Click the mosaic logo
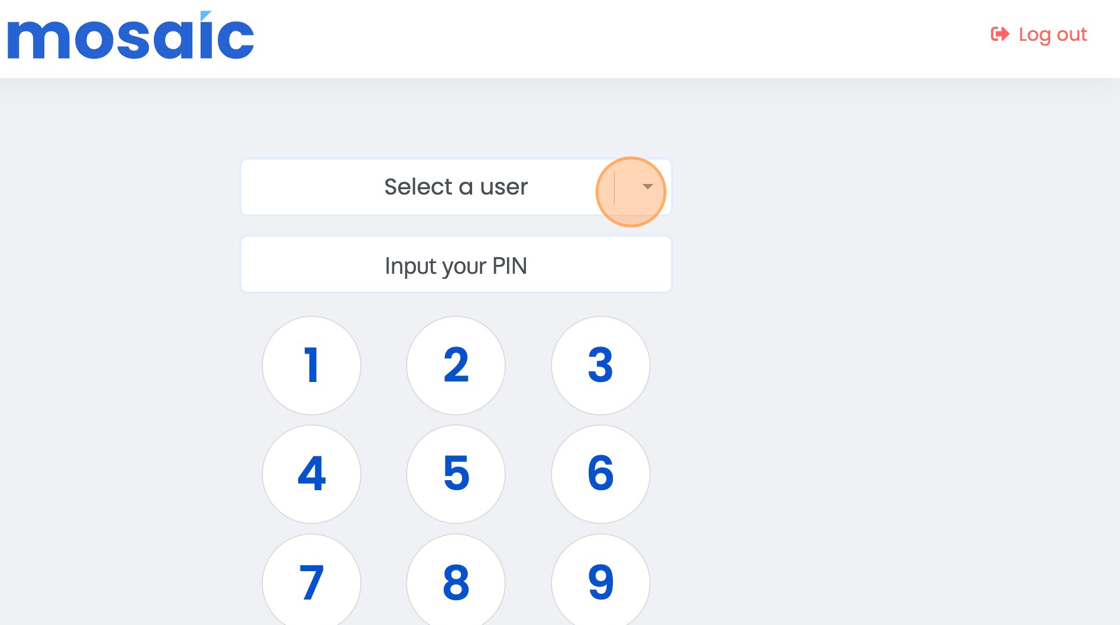 coord(131,37)
